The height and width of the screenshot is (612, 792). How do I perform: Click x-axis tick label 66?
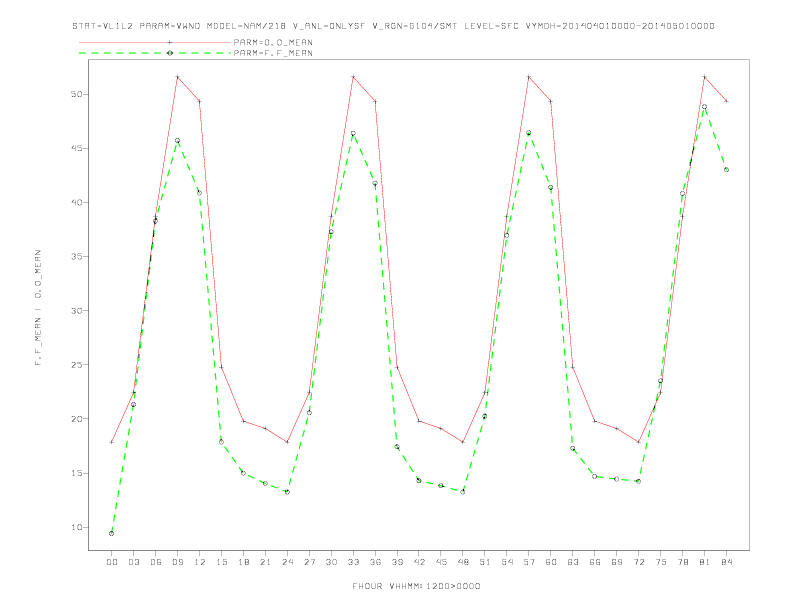[595, 562]
